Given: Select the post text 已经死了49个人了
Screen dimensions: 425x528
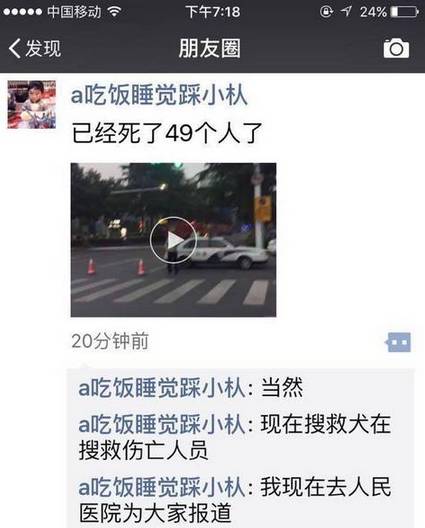Looking at the screenshot, I should [x=167, y=133].
